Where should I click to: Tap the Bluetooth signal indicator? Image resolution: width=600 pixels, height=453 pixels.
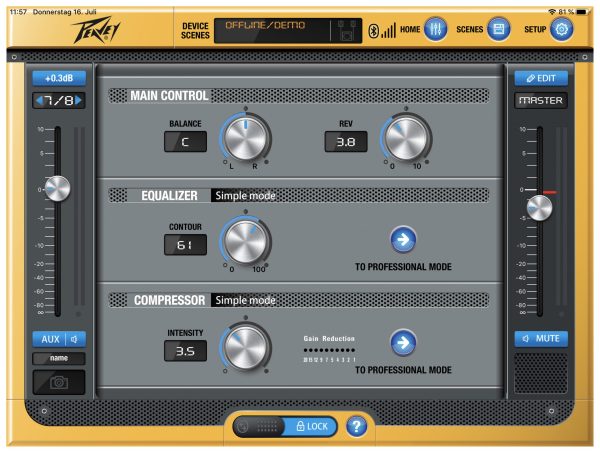point(382,31)
